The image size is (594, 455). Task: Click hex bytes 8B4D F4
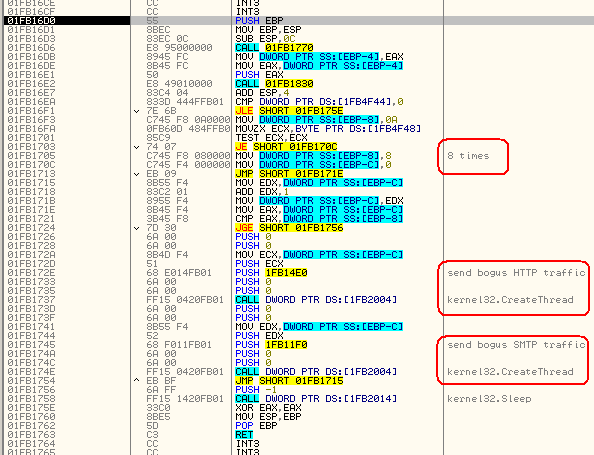167,255
